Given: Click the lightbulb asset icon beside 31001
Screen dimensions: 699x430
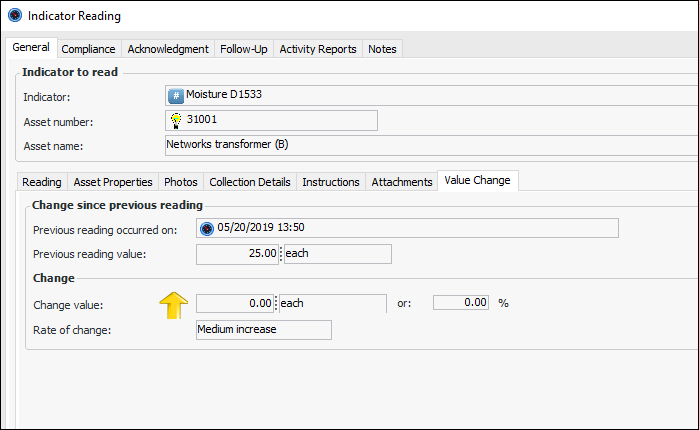Looking at the screenshot, I should point(176,120).
